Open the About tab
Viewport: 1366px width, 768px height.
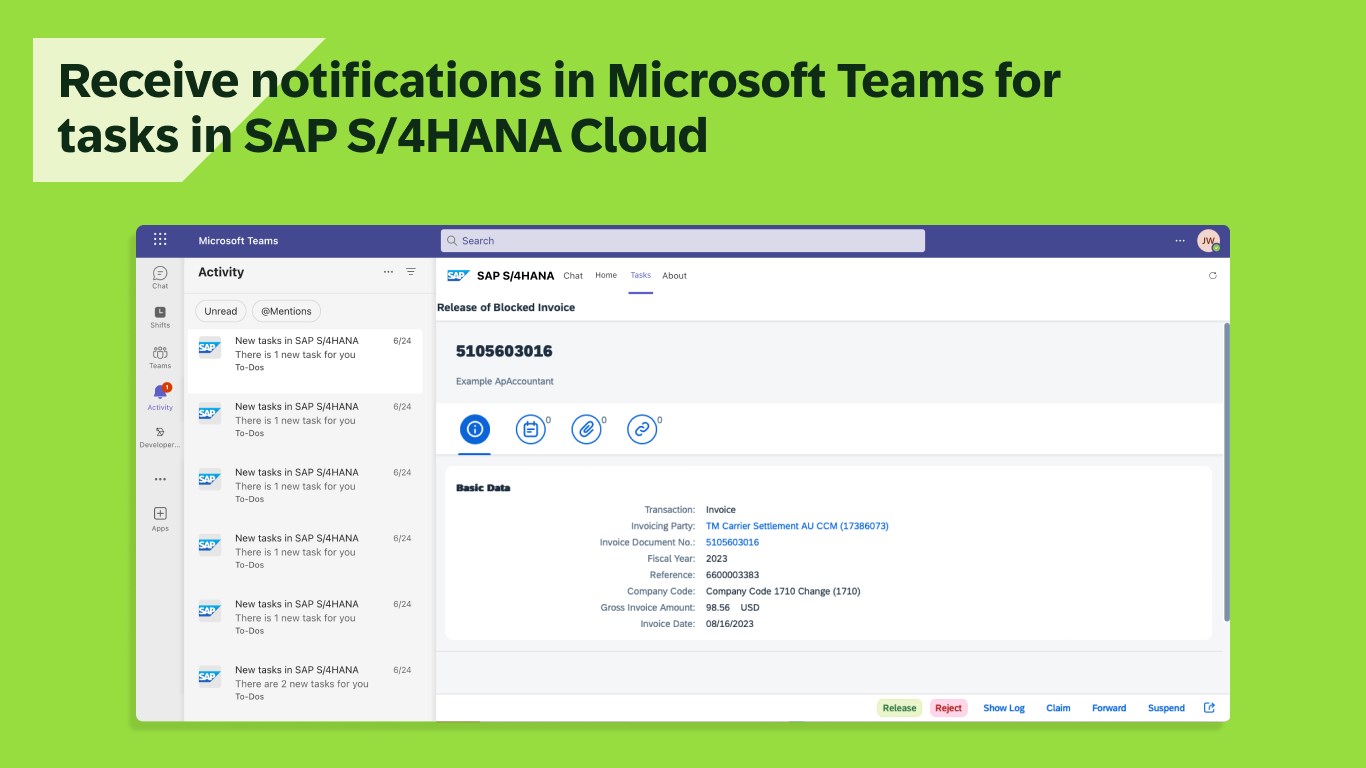675,276
